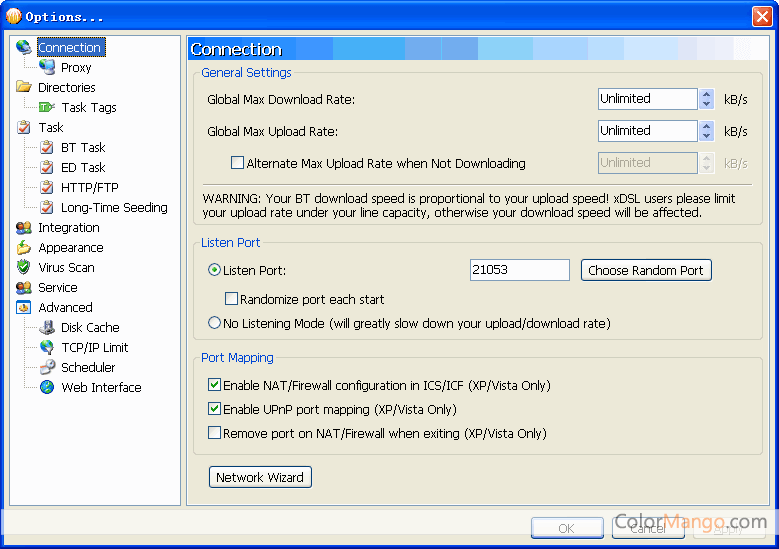Click the Proxy icon in sidebar
Screen dimensions: 779x549
[x=47, y=67]
